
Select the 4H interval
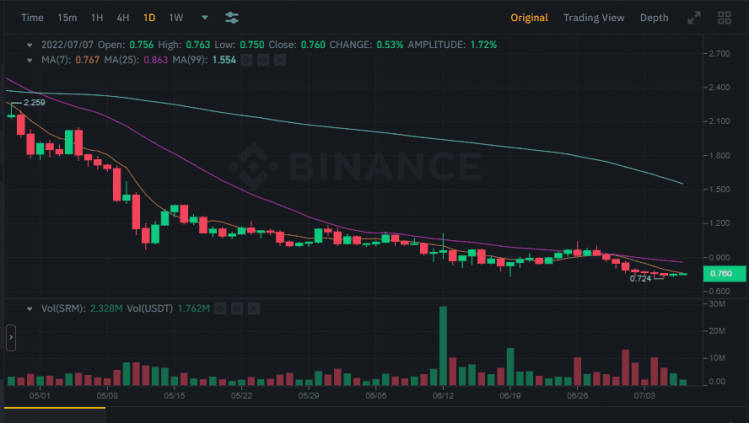pos(122,18)
